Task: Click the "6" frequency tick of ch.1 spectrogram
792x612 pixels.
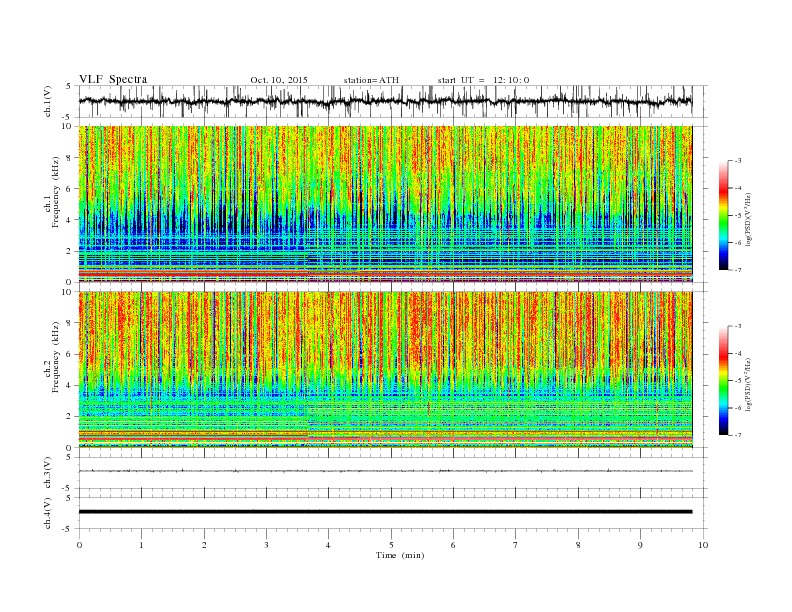Action: tap(70, 189)
